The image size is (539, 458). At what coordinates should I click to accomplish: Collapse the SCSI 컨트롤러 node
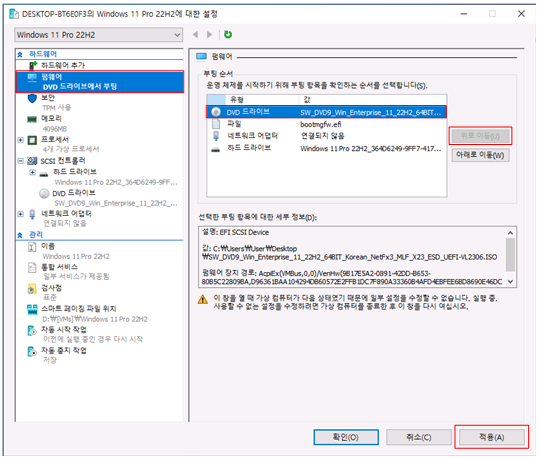point(21,161)
